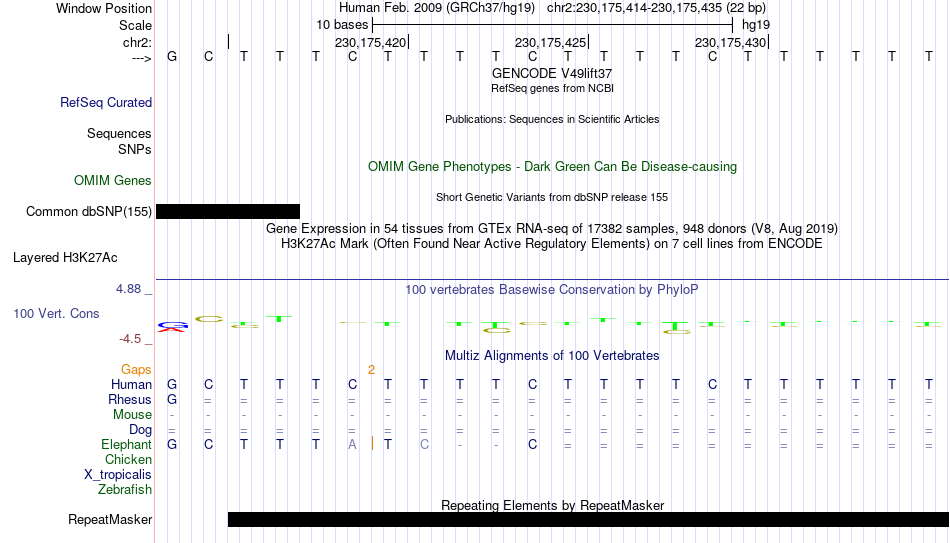
Task: Click the 4.88 upper conservation scale value
Action: [x=128, y=289]
